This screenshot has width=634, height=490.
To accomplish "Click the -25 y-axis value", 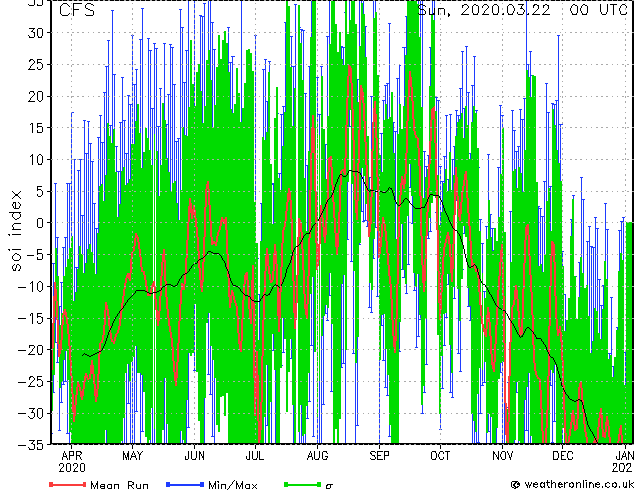I will [31, 382].
